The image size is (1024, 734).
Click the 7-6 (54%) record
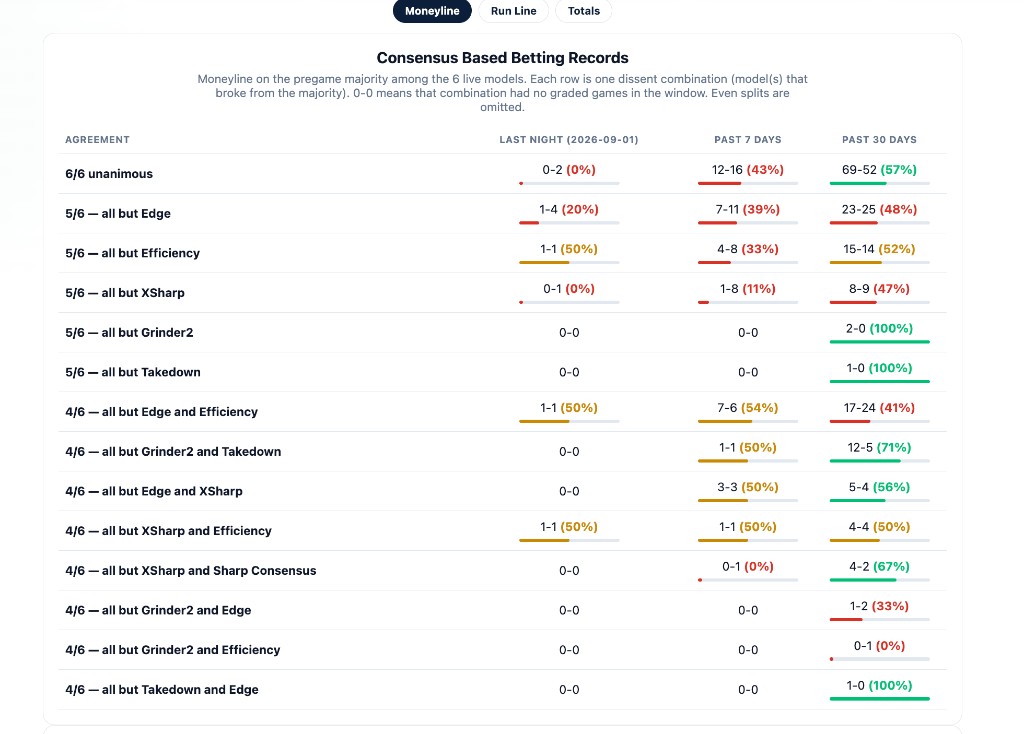[x=748, y=408]
